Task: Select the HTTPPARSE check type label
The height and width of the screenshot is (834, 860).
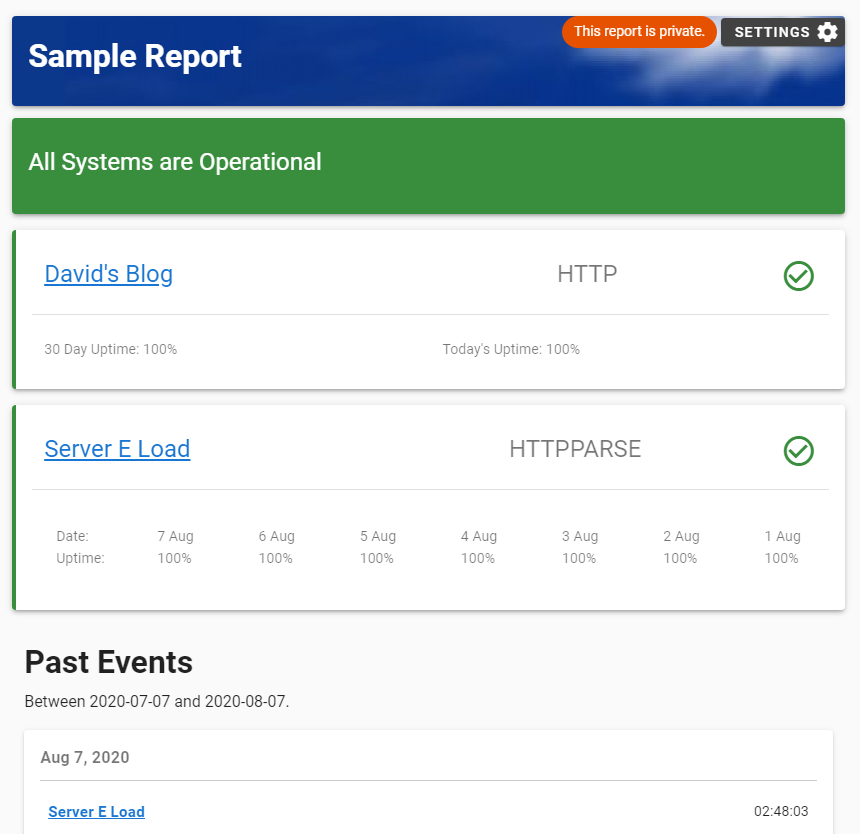Action: tap(575, 449)
